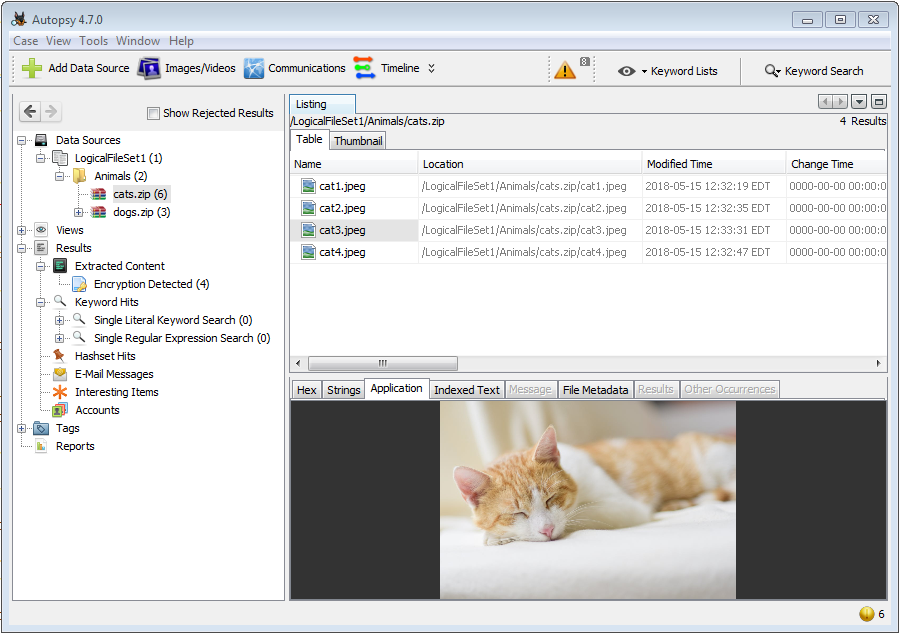
Task: Click the horizontal scrollbar in the table
Action: [382, 364]
